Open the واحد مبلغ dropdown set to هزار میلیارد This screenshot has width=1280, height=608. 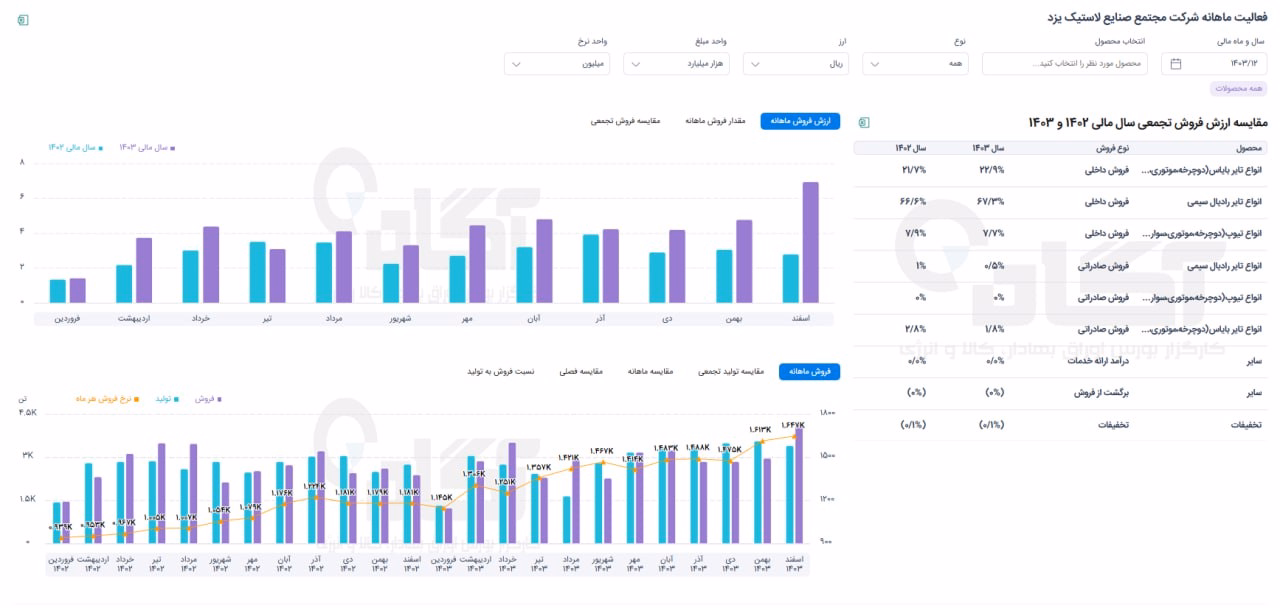[x=677, y=64]
